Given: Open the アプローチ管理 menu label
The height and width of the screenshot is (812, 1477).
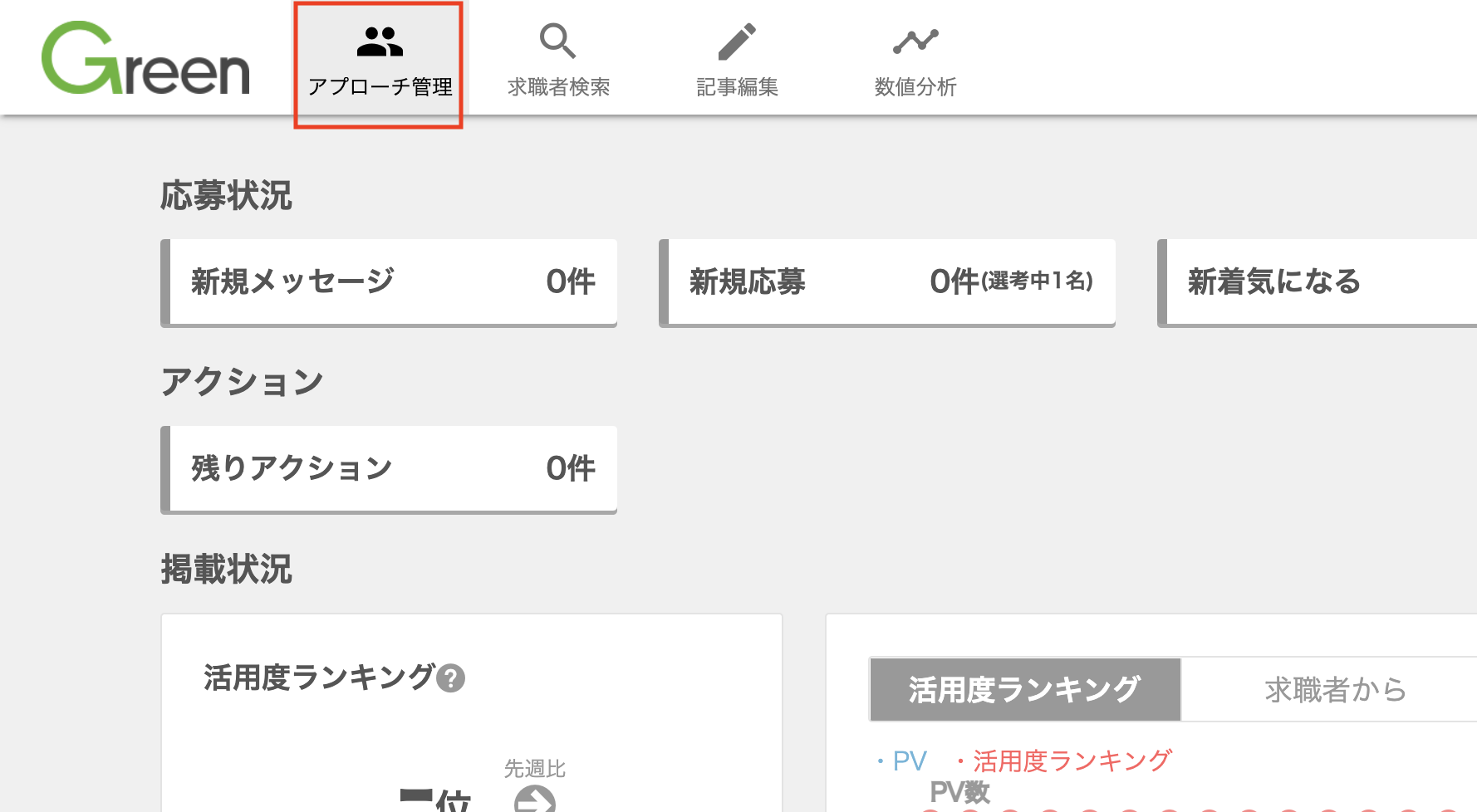Looking at the screenshot, I should [x=380, y=86].
